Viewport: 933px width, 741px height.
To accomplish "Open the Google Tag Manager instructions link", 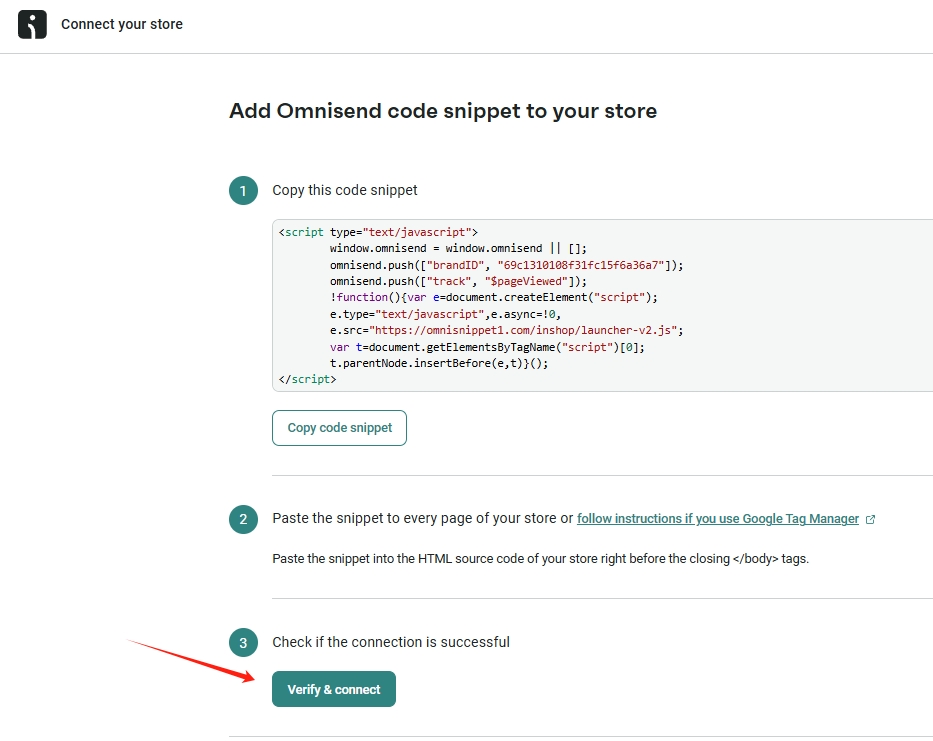I will (717, 519).
